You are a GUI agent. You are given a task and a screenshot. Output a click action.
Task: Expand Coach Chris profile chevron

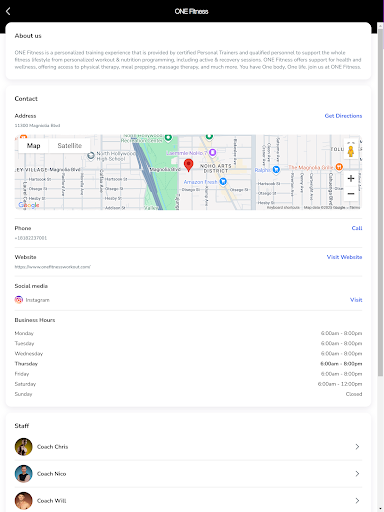(x=357, y=447)
